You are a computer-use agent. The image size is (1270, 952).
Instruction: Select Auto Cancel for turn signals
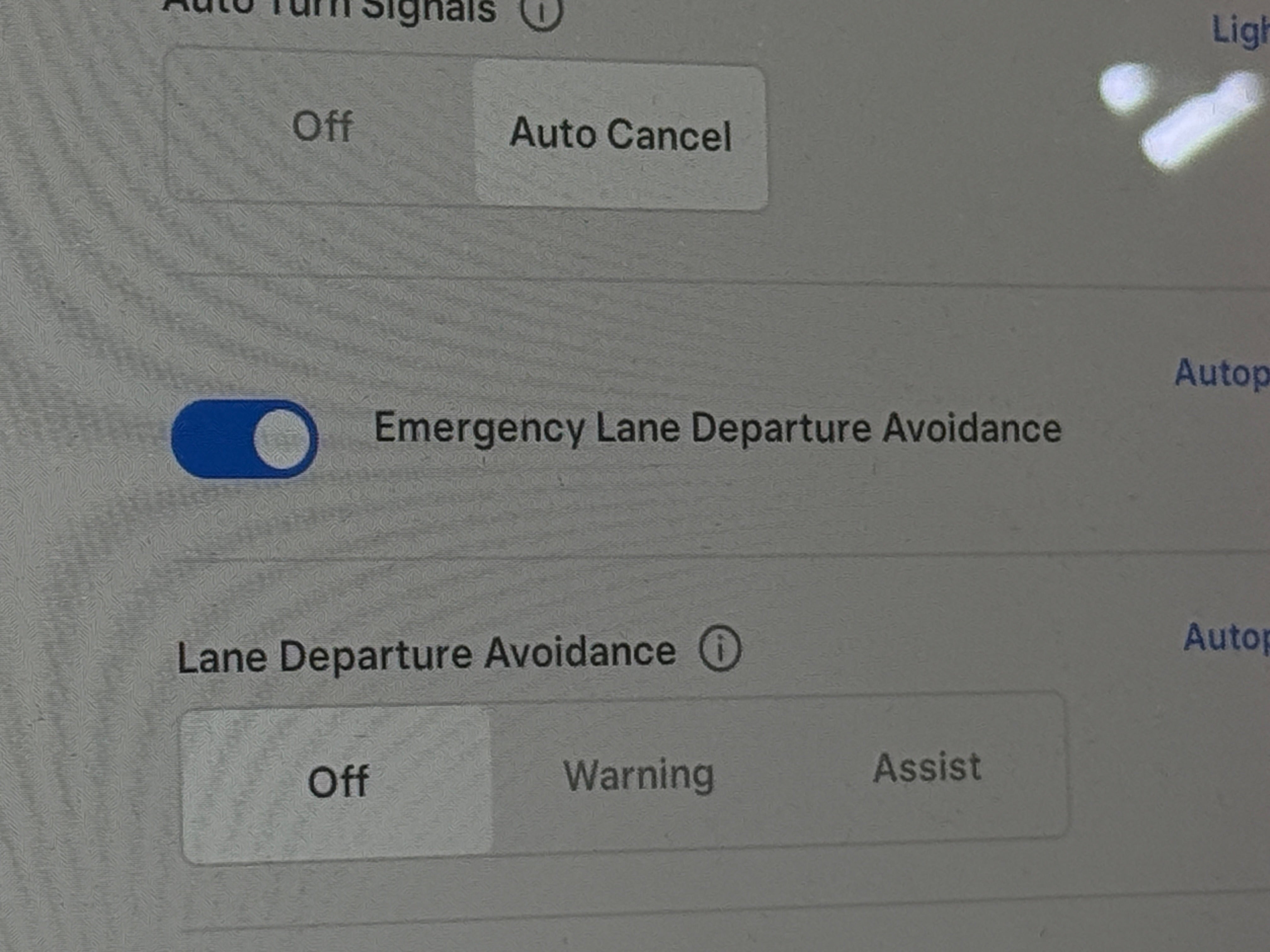[x=621, y=135]
